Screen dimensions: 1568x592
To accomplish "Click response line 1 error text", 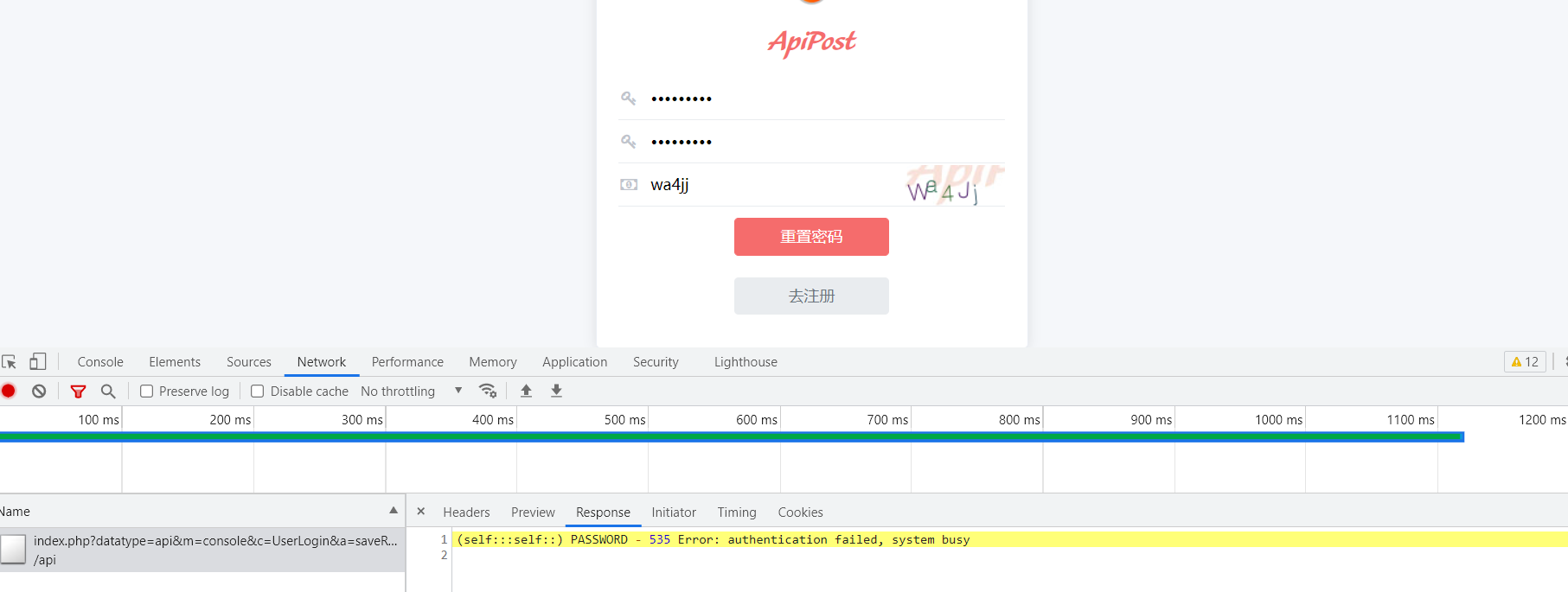I will coord(714,539).
